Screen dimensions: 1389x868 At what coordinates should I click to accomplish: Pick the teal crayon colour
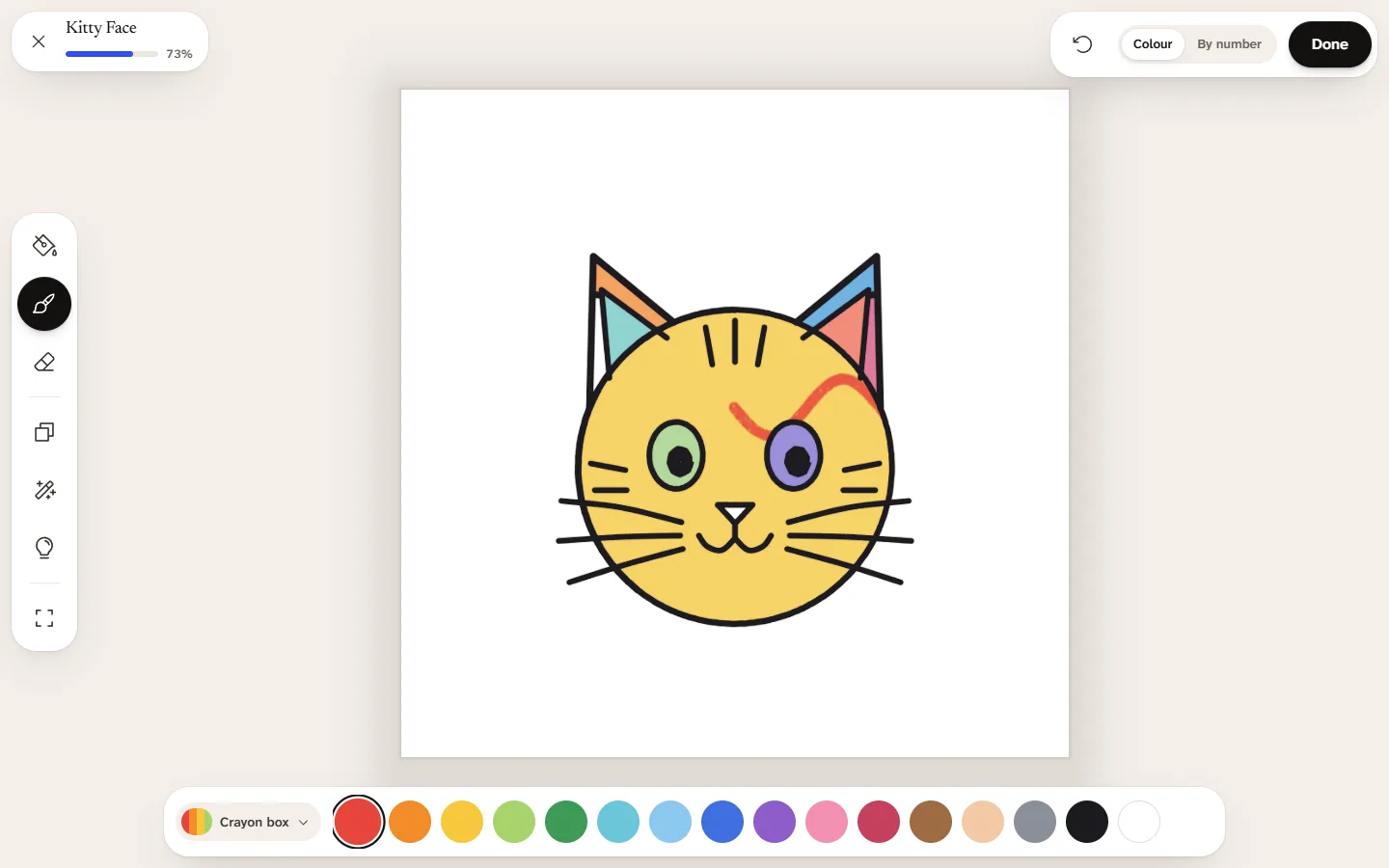[x=618, y=822]
